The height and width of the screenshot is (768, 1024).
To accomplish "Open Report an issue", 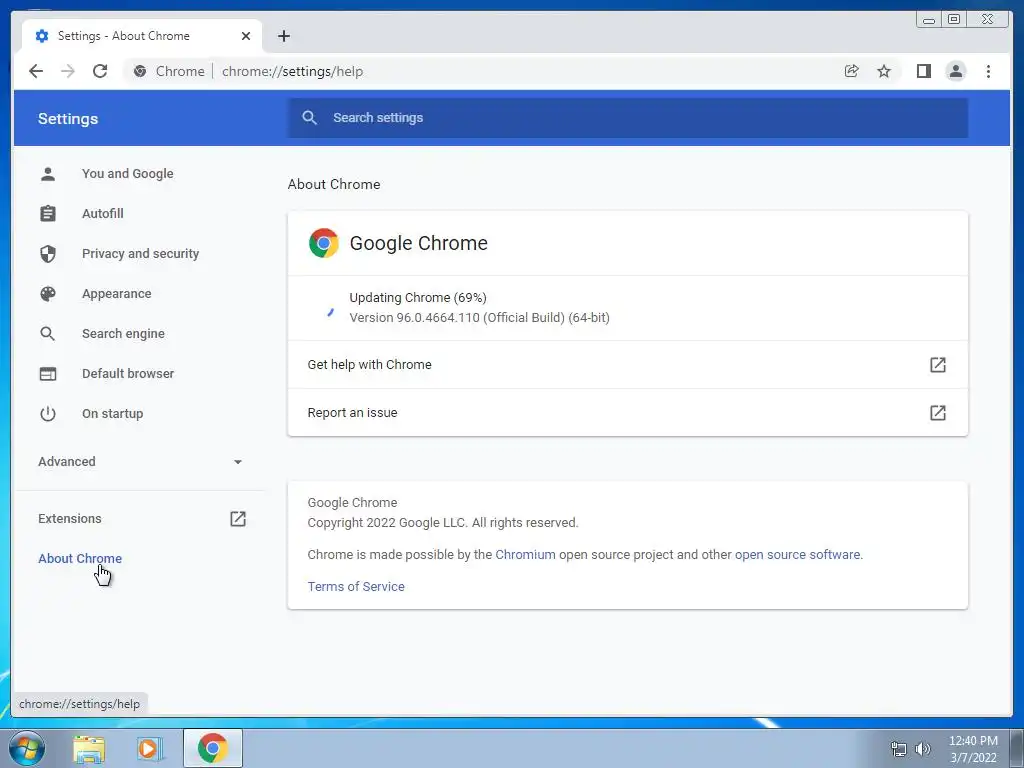I will (628, 413).
